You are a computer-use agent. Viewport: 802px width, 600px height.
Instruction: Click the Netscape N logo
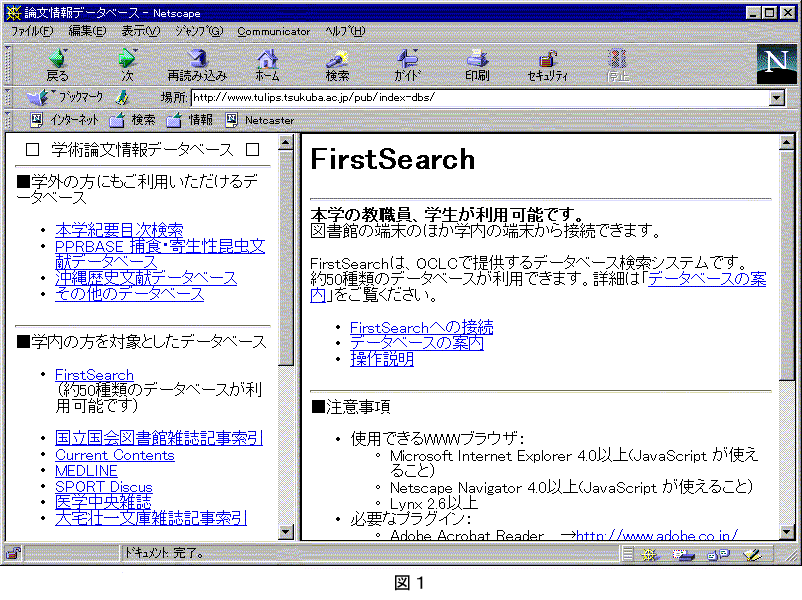pos(776,64)
